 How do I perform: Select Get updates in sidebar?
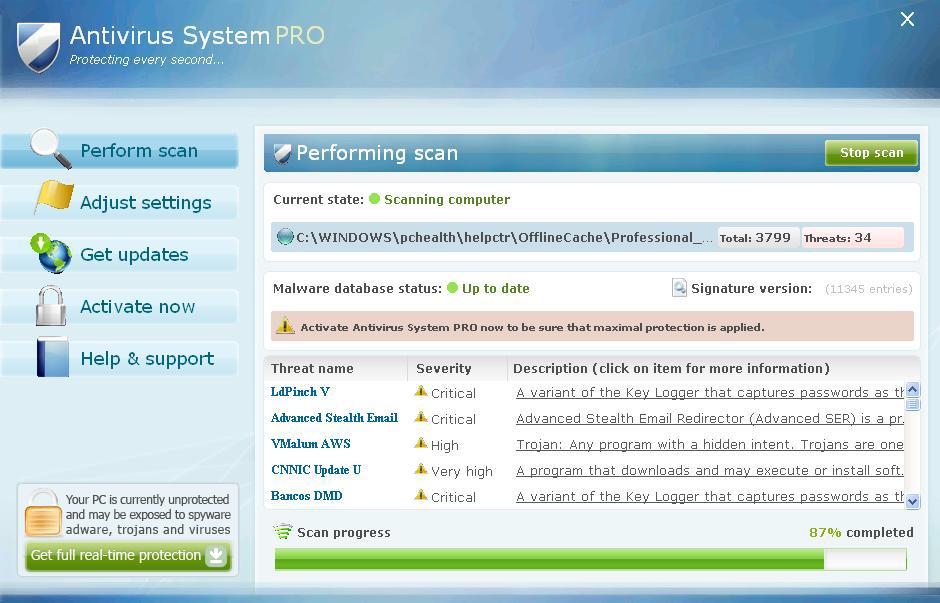tap(120, 254)
